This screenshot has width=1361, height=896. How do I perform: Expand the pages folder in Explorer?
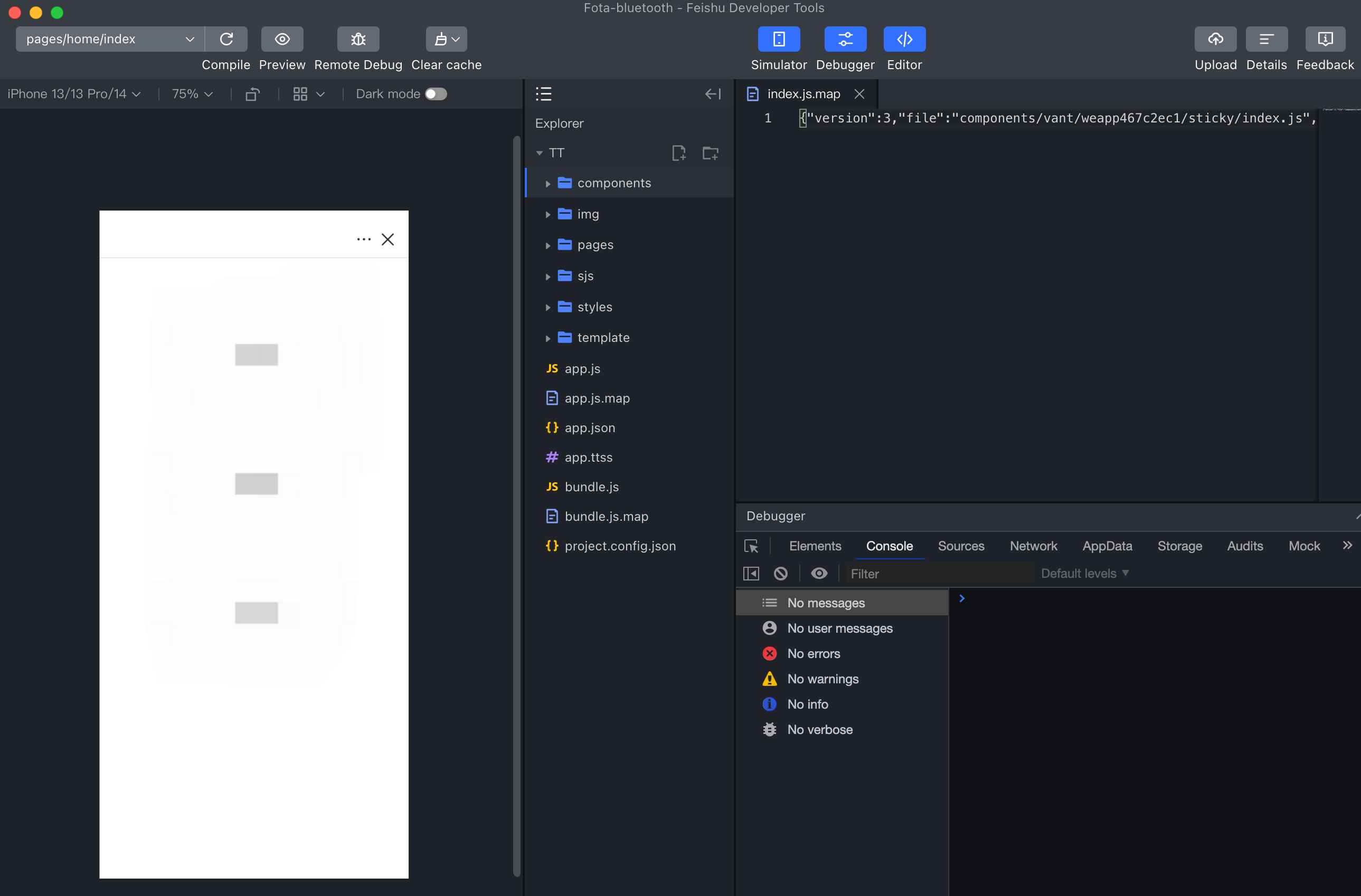547,244
